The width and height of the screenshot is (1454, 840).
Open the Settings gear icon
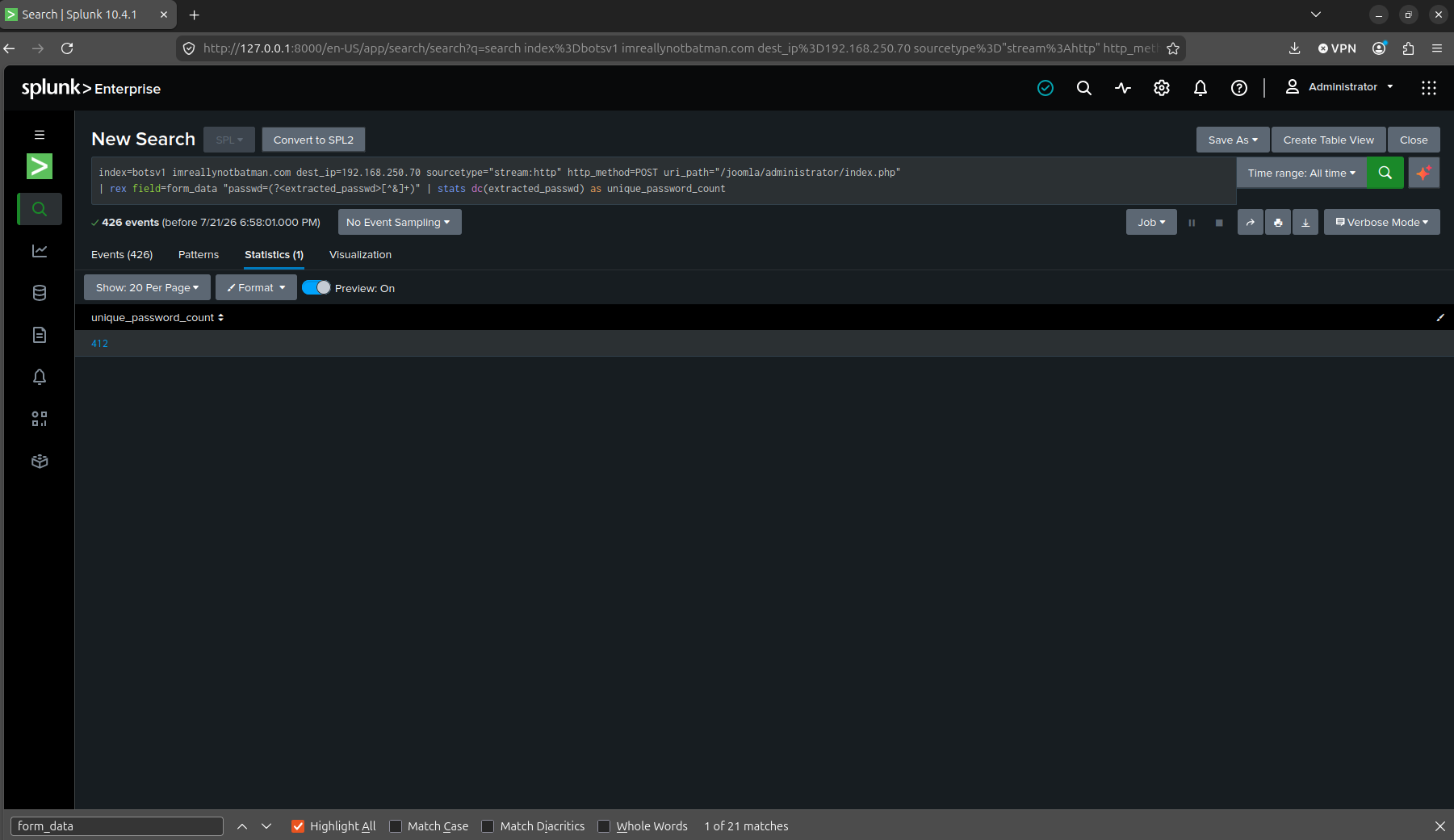coord(1162,88)
